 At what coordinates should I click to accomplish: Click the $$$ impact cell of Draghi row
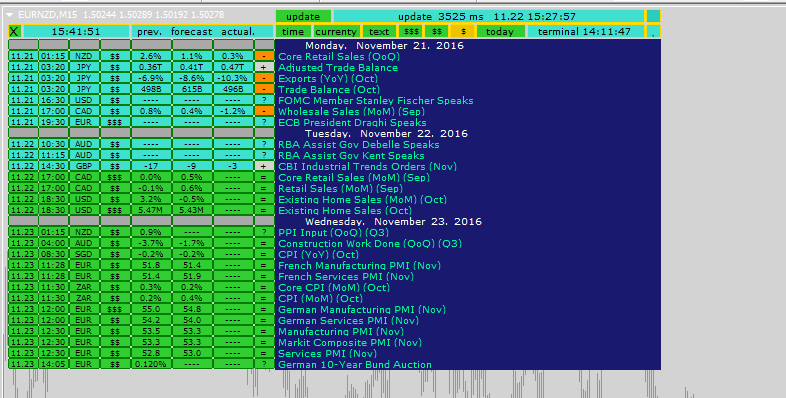tap(115, 122)
